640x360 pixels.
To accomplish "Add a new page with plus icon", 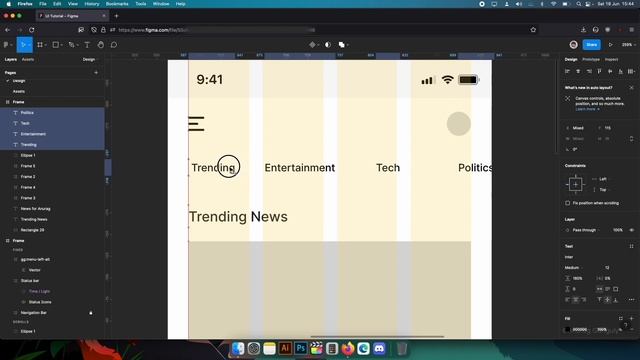I will 96,73.
